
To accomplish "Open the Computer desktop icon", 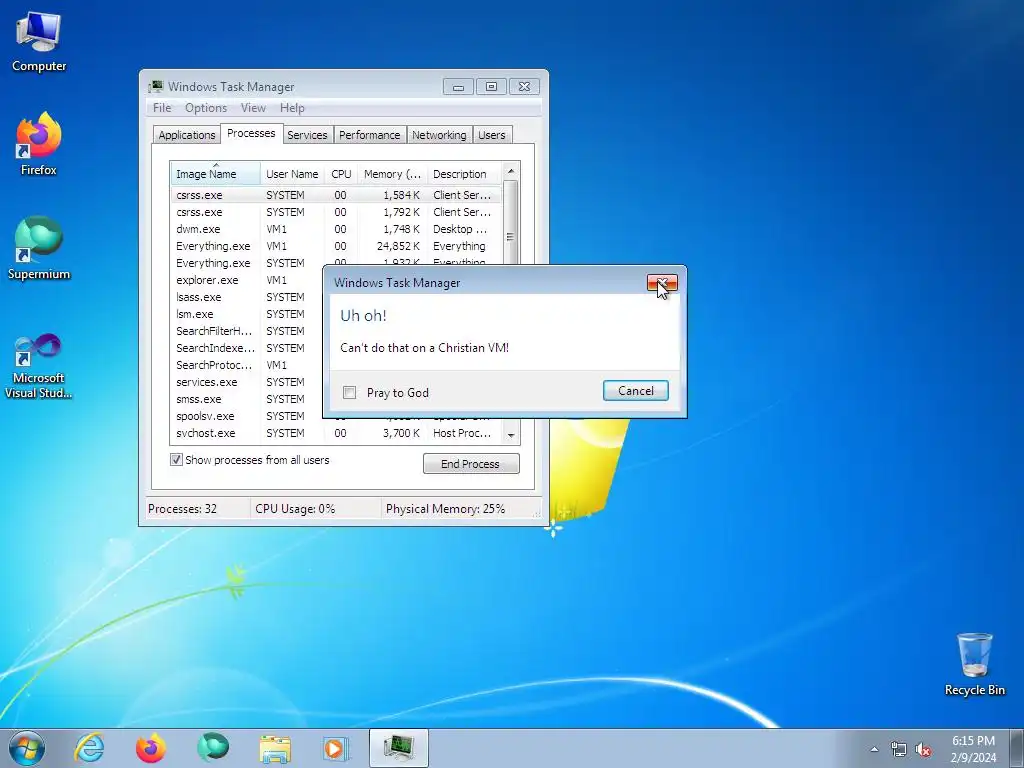I will coord(39,42).
